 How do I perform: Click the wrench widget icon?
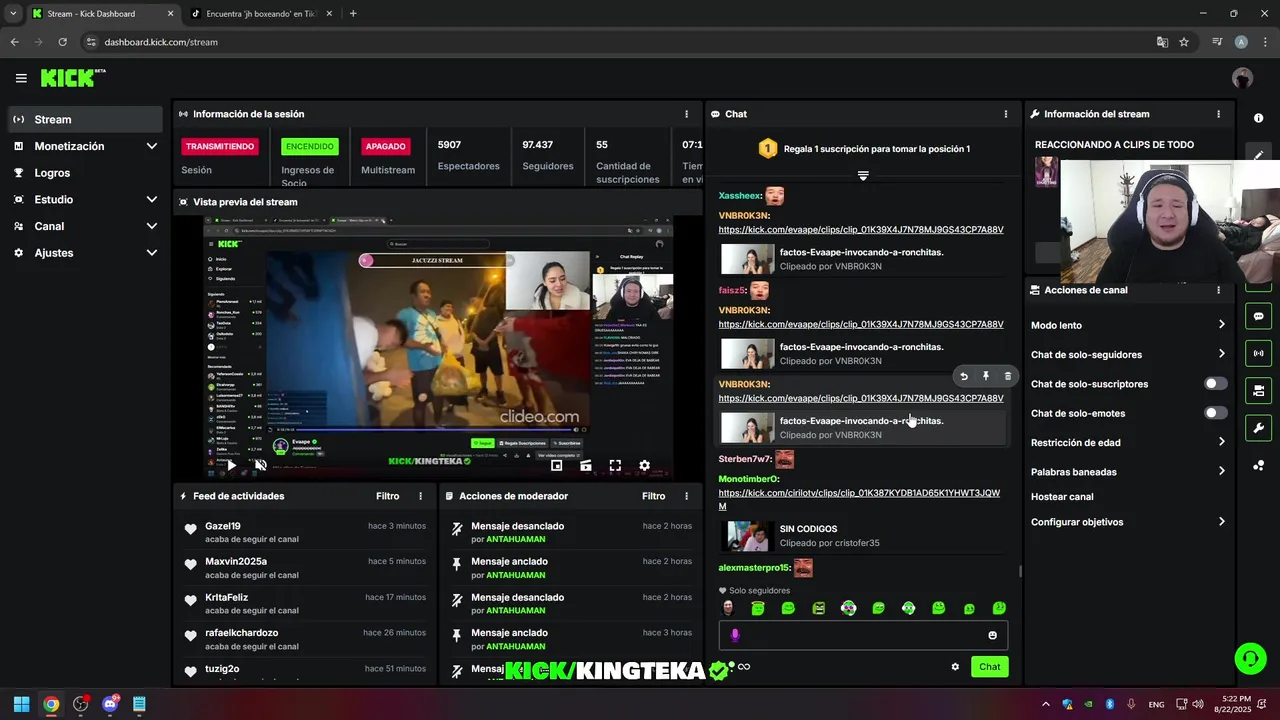[x=1258, y=428]
